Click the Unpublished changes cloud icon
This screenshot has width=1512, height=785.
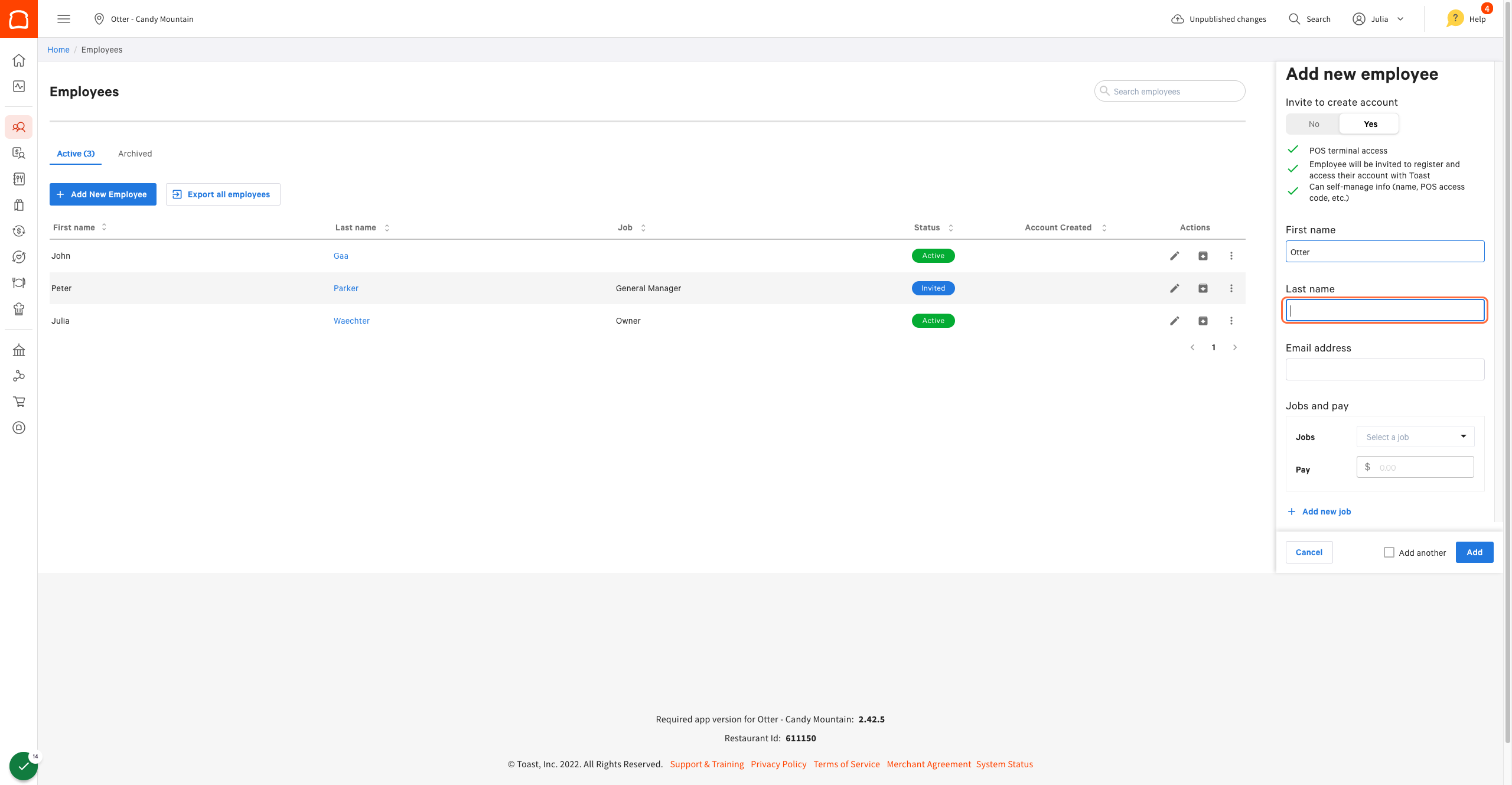pyautogui.click(x=1177, y=19)
